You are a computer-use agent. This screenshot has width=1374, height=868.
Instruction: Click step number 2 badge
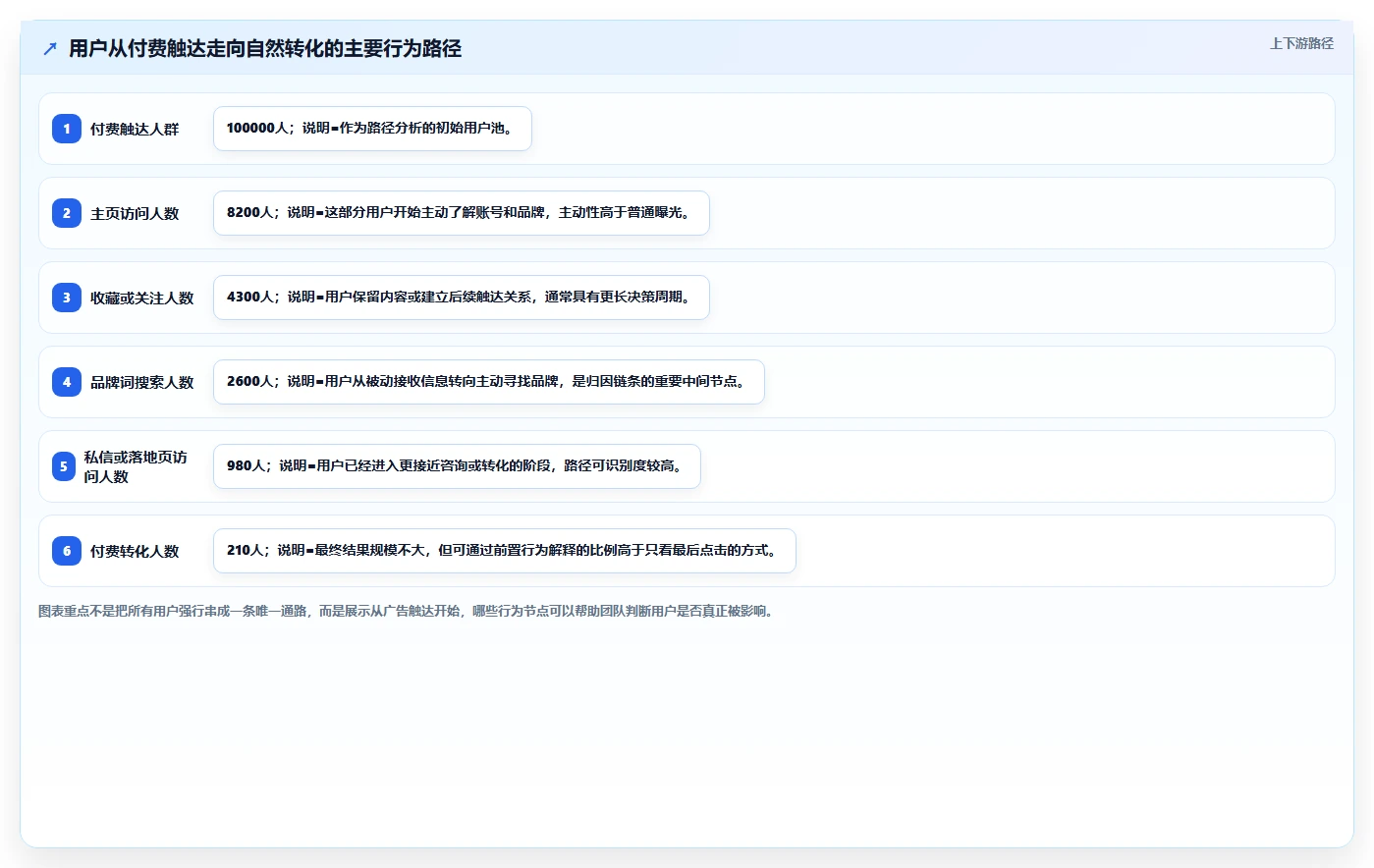click(x=67, y=213)
